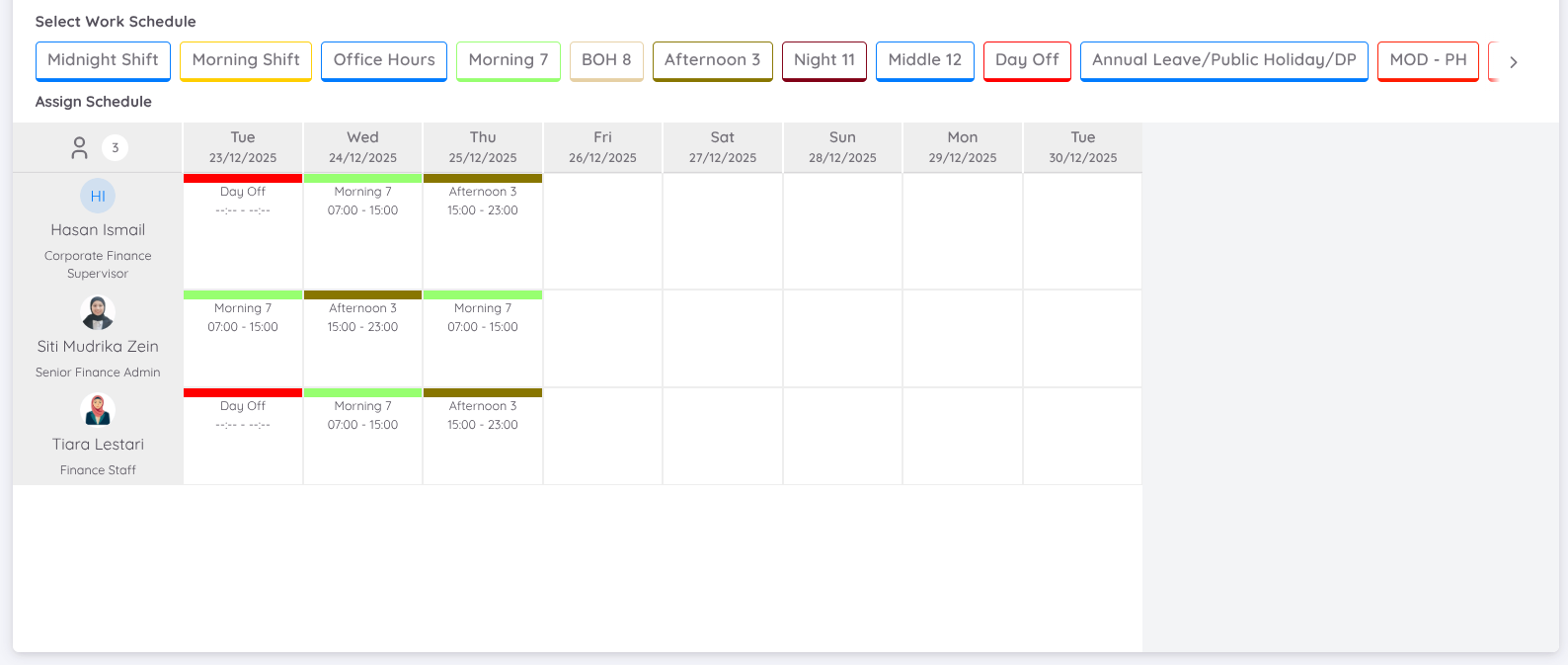Click Mon 29/12/2025 column header
The image size is (1568, 665).
point(963,147)
